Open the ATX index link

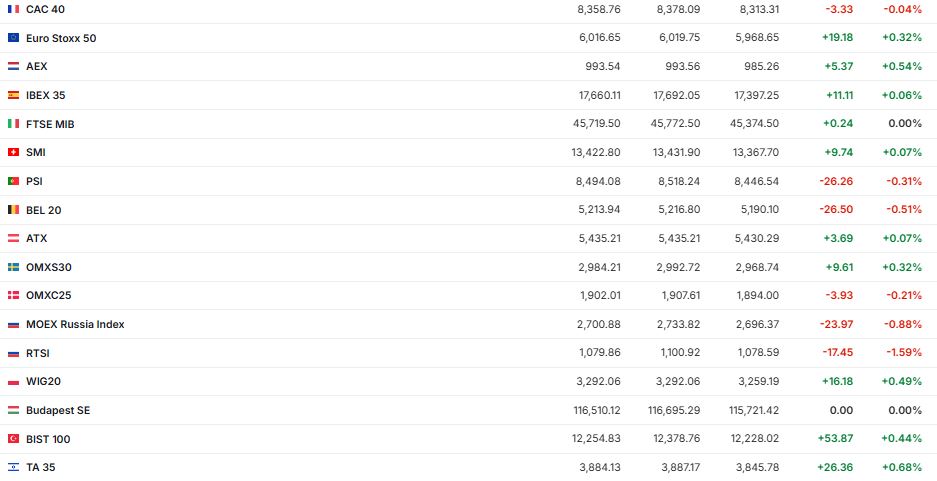coord(36,238)
